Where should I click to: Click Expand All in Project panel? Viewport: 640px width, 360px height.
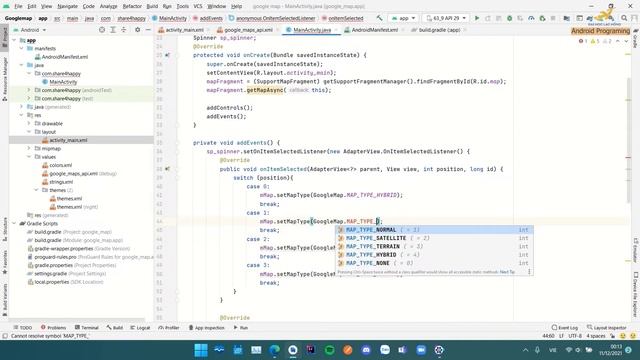coord(113,30)
